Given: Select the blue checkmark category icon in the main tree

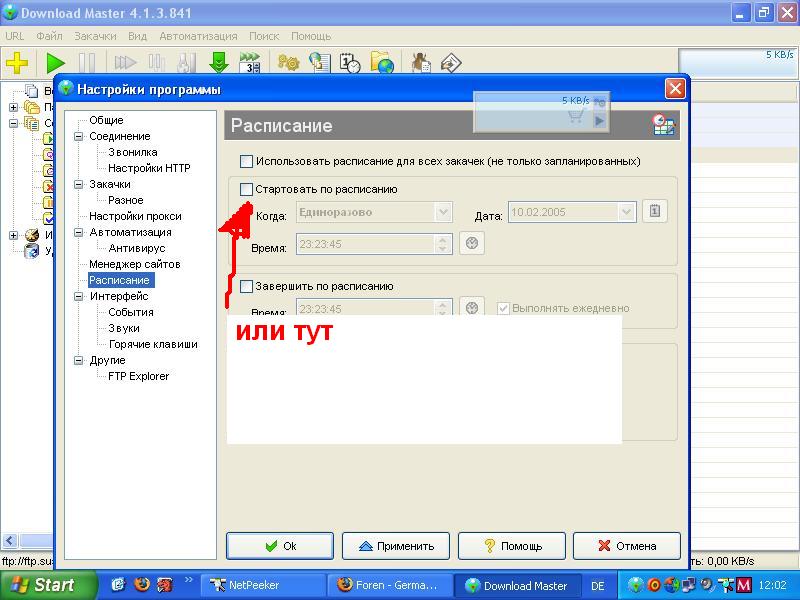Looking at the screenshot, I should [x=48, y=219].
